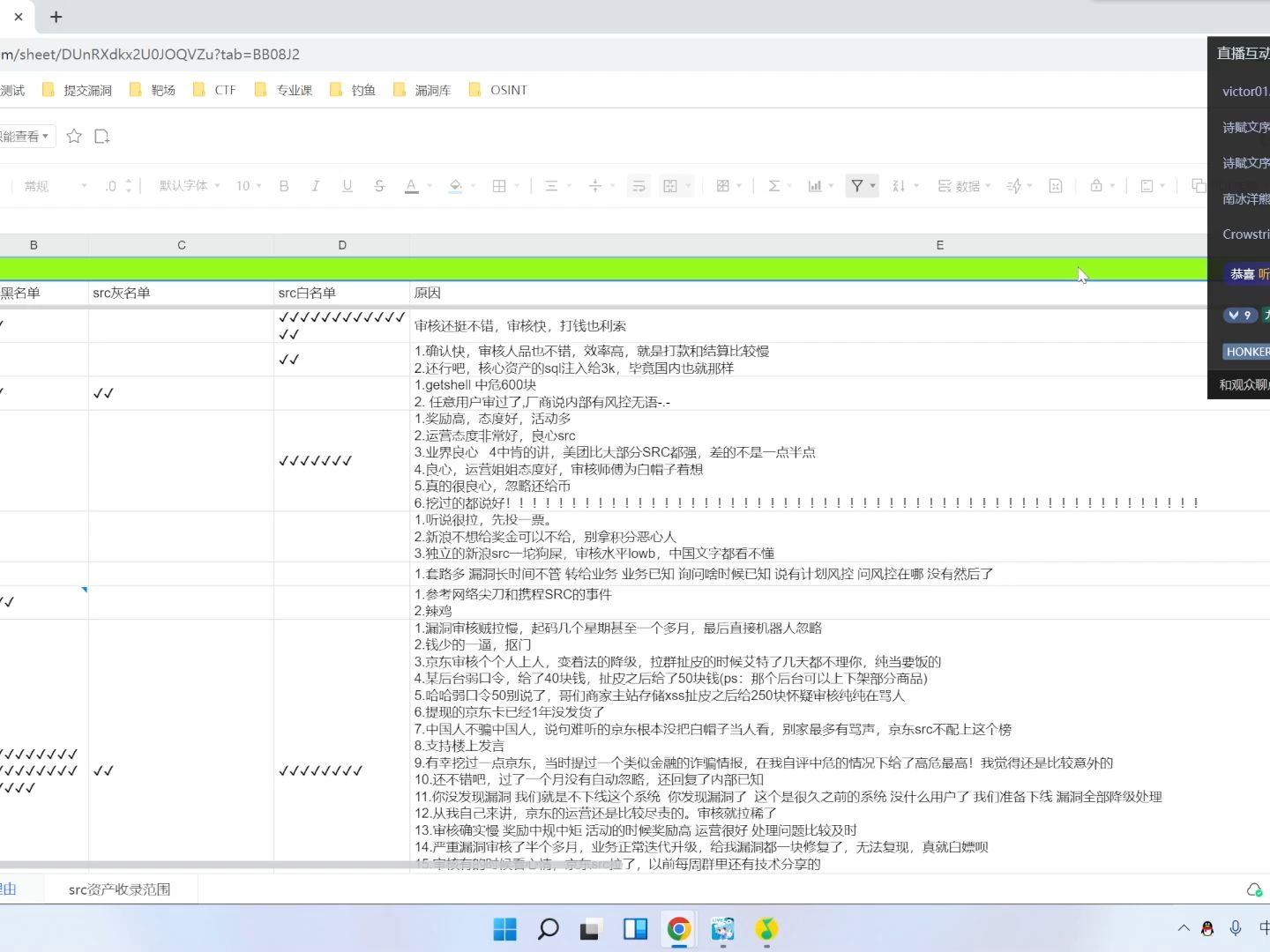Image resolution: width=1270 pixels, height=952 pixels.
Task: Open the 钓鱼 bookmark folder
Action: pos(353,90)
